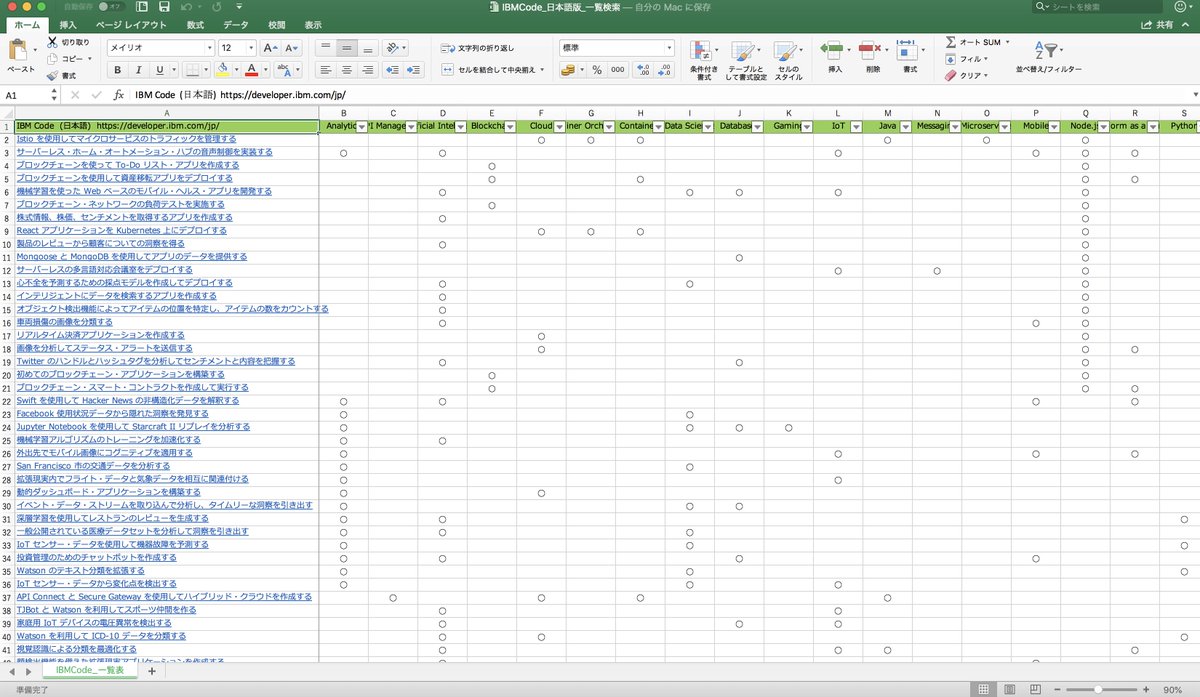Click the increase indent icon
Viewport: 1200px width, 697px height.
point(414,70)
